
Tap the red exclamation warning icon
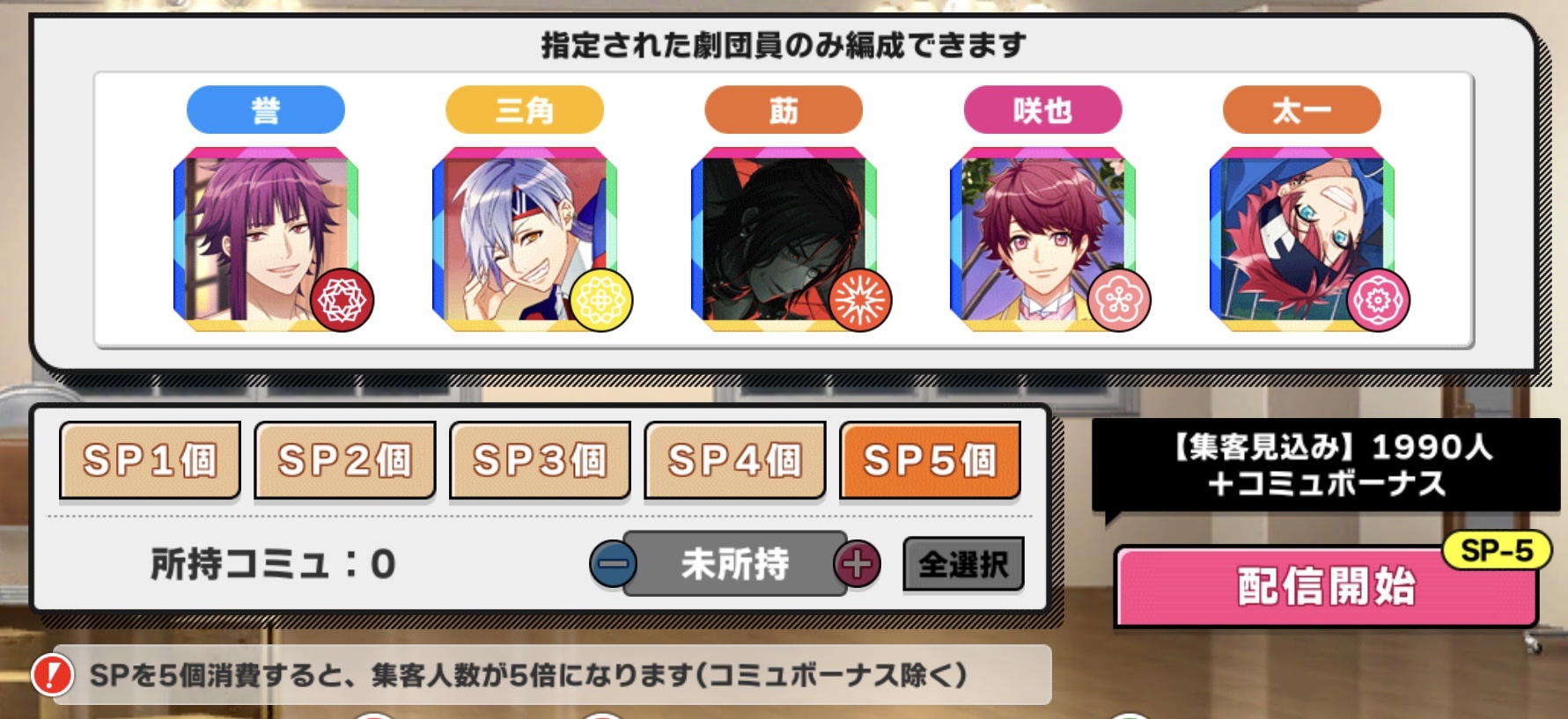point(53,675)
